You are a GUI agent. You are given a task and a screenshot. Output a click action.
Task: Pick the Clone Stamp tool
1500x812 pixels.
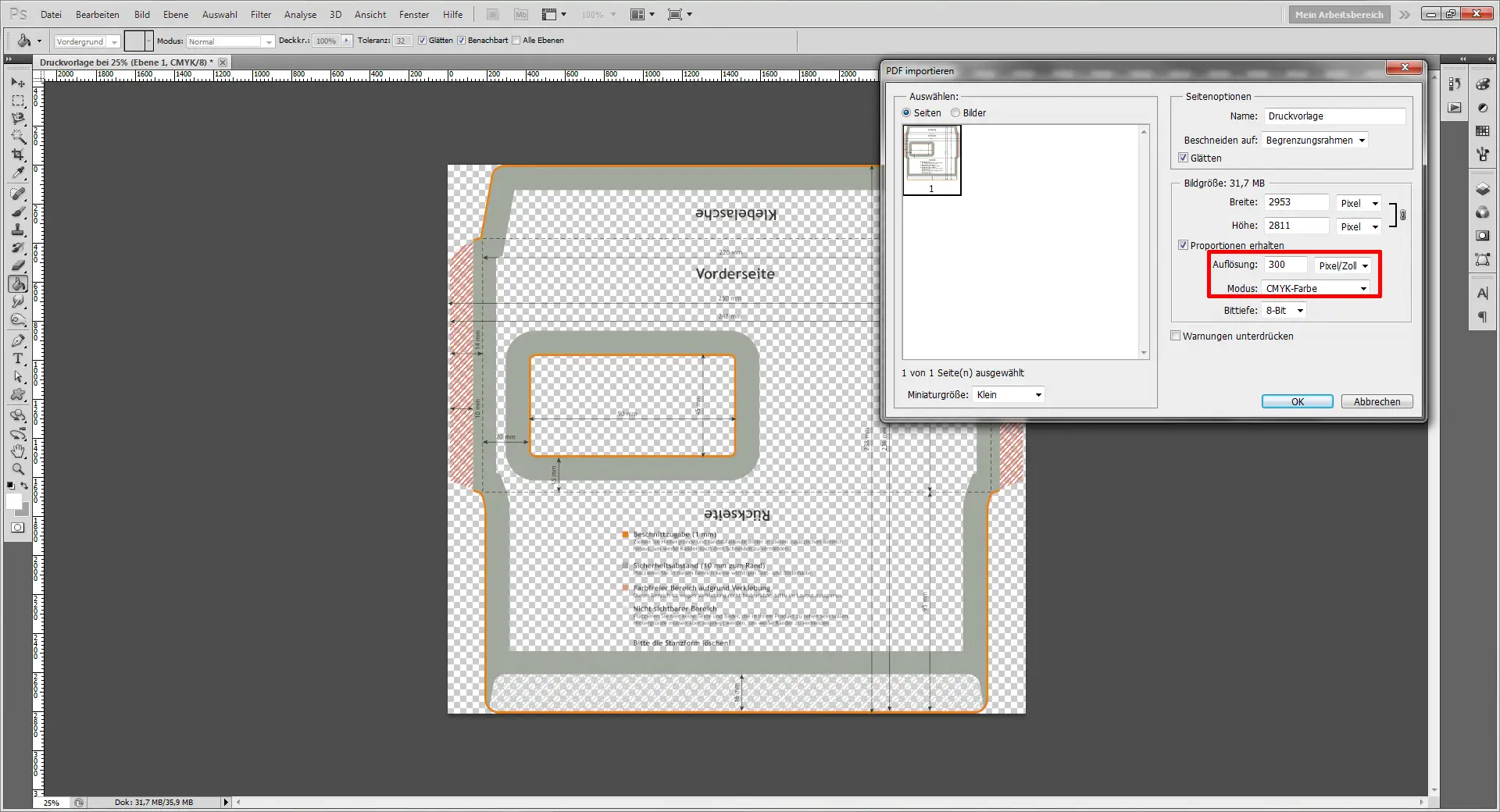(x=18, y=230)
